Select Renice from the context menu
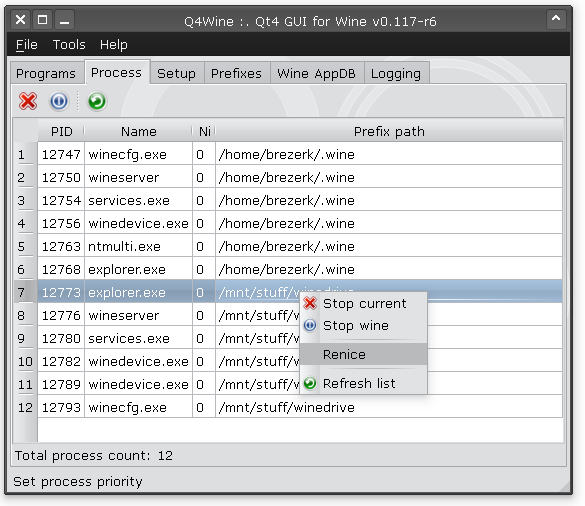The height and width of the screenshot is (506, 585). (363, 354)
